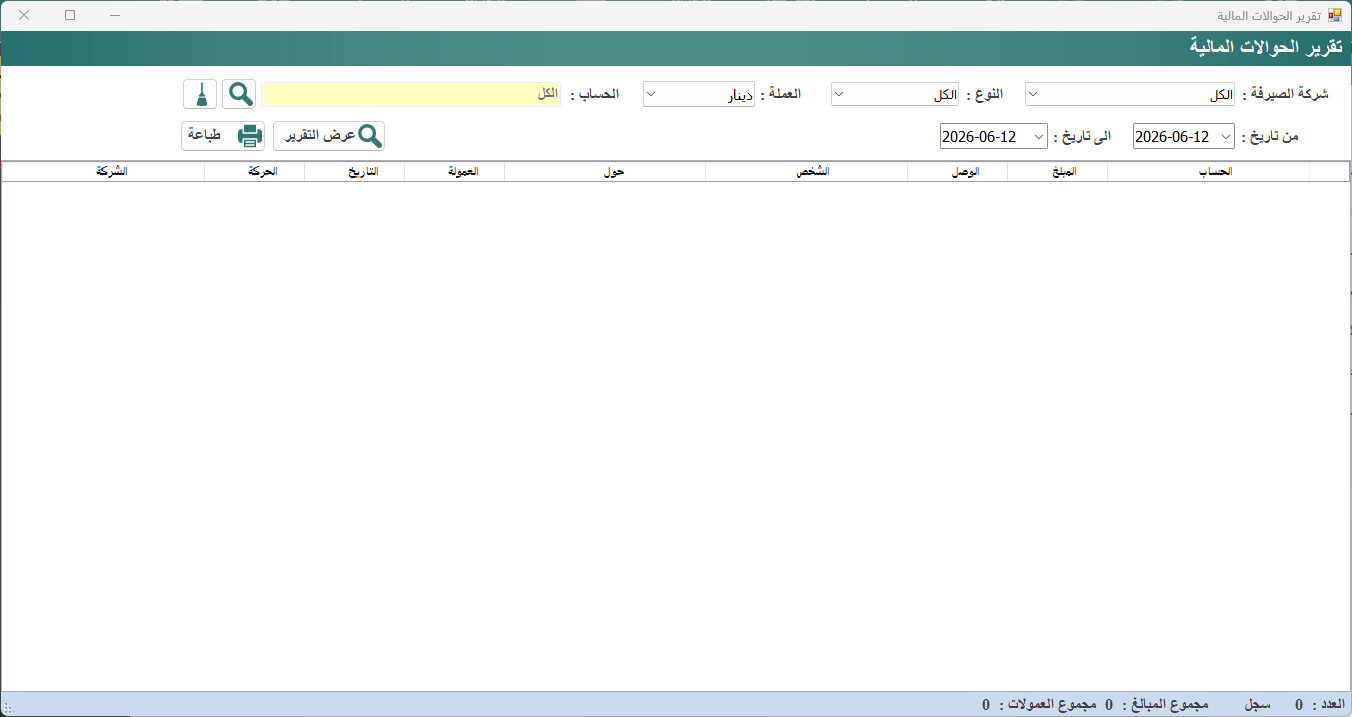The height and width of the screenshot is (717, 1352).
Task: Click the العدد record count in status bar
Action: point(1320,705)
